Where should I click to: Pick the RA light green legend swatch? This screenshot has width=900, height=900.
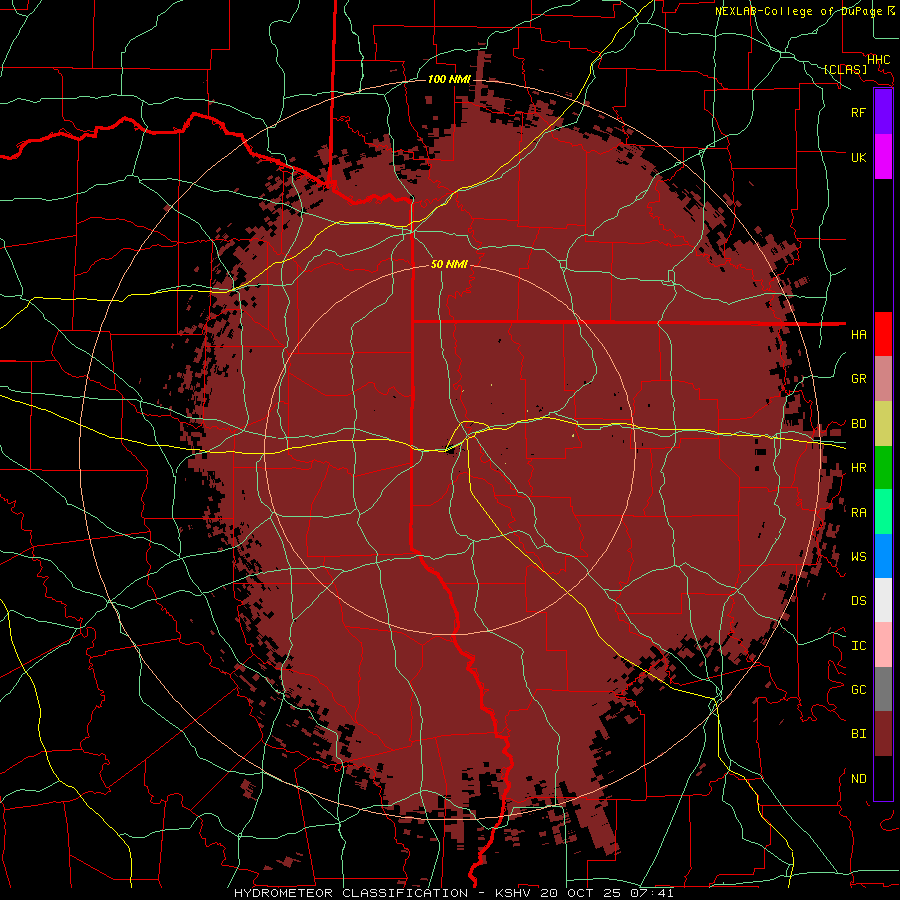(883, 512)
